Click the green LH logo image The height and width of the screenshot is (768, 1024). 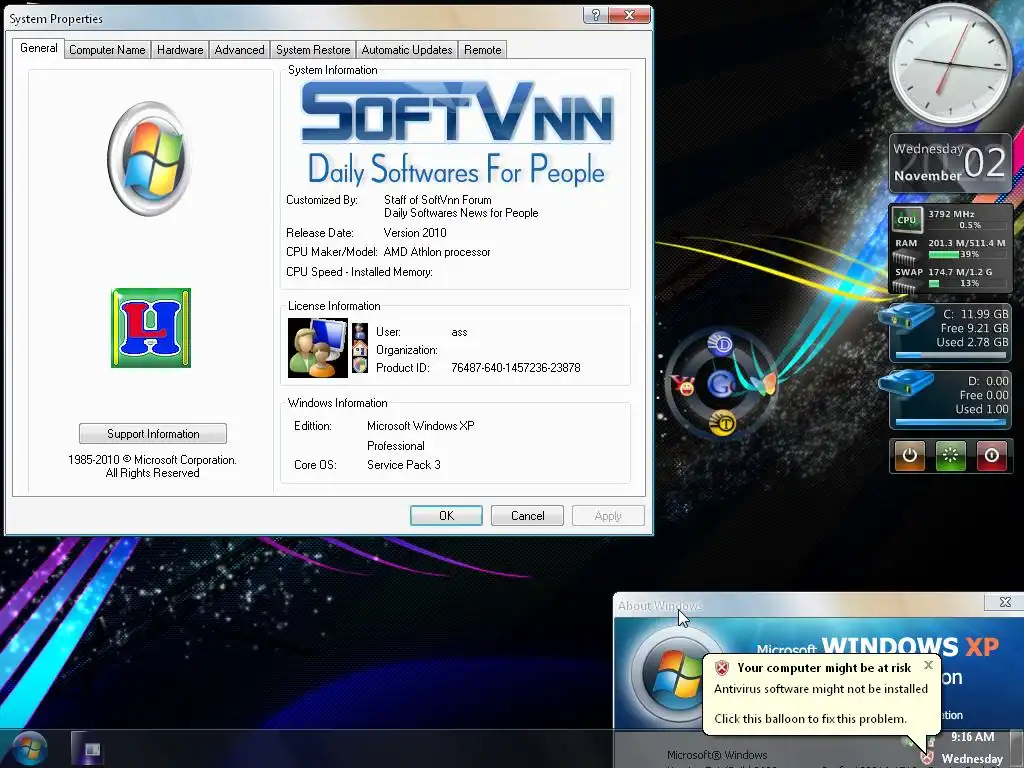coord(151,328)
